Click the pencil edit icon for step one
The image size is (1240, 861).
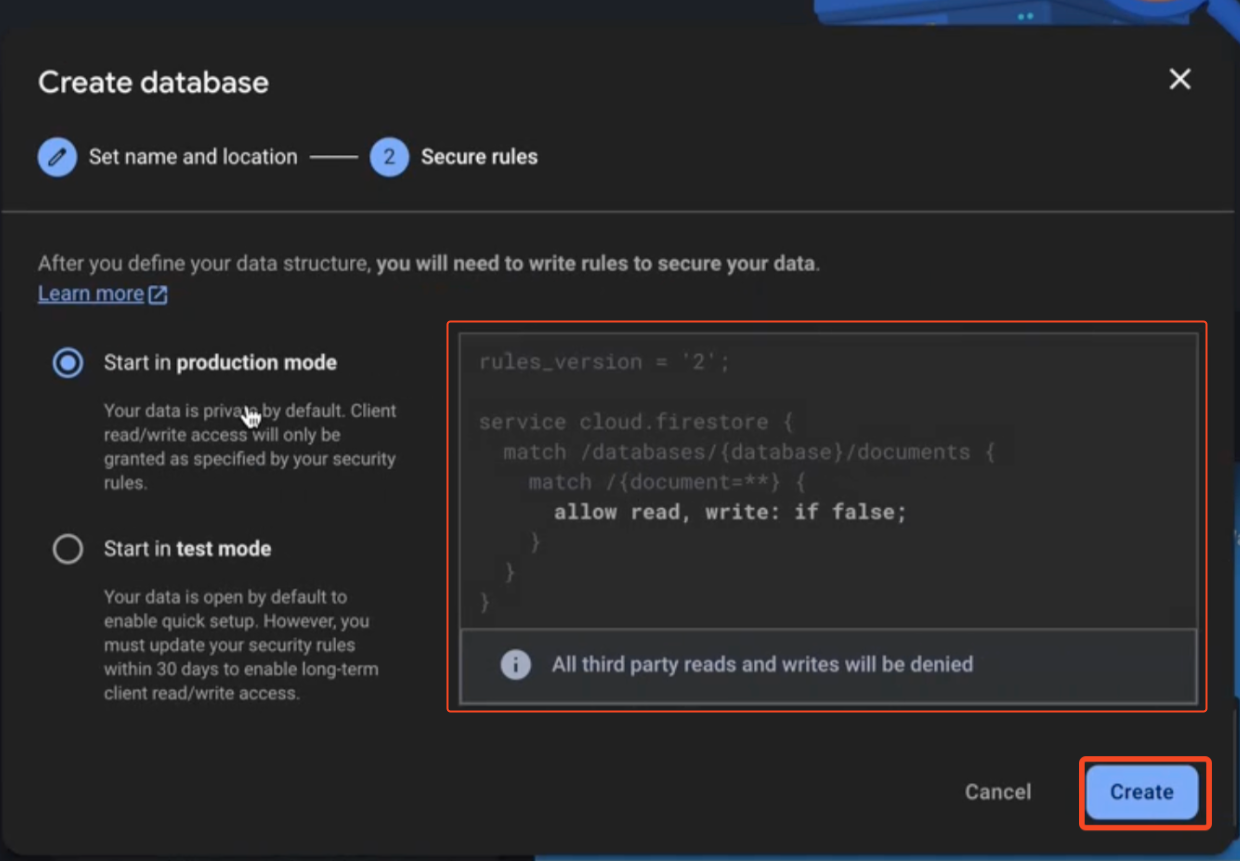[58, 157]
